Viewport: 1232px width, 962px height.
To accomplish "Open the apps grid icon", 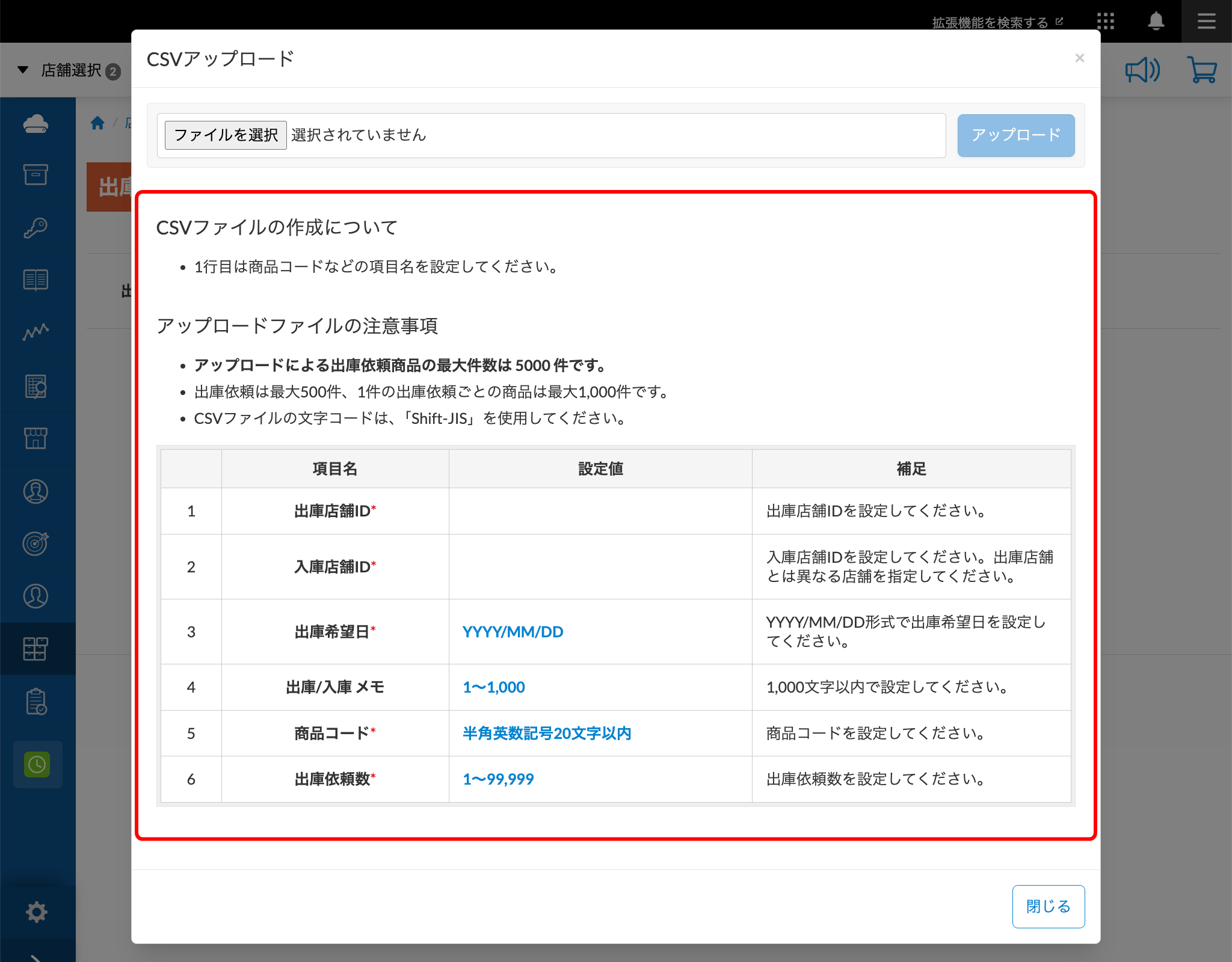I will (1105, 22).
